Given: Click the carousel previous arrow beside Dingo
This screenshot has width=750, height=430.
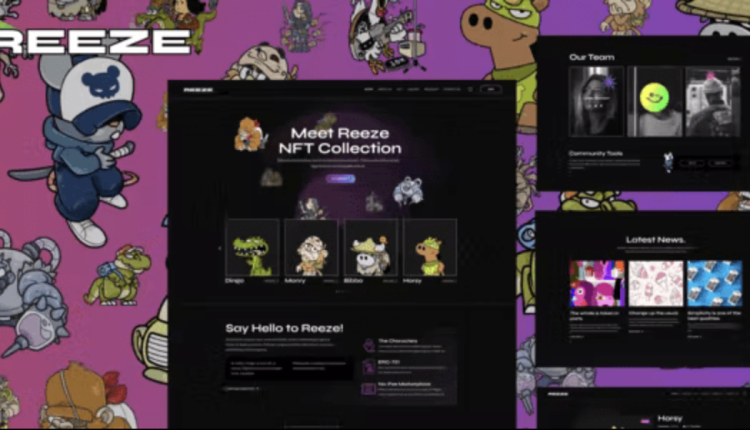Looking at the screenshot, I should 220,248.
